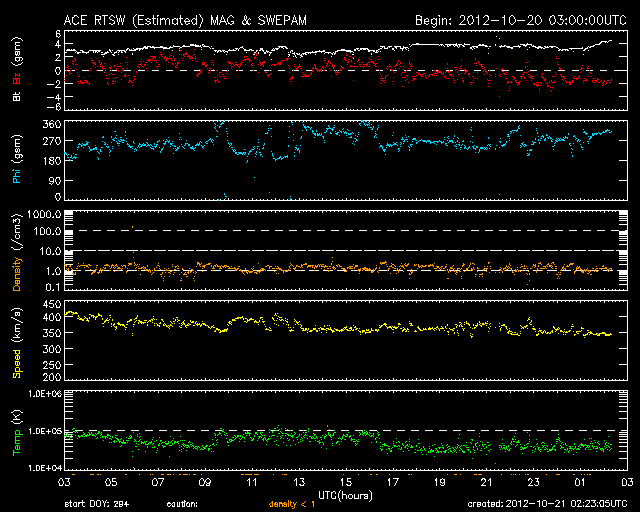The image size is (640, 512).
Task: Click the 'caution:' label at the bottom
Action: (x=183, y=505)
